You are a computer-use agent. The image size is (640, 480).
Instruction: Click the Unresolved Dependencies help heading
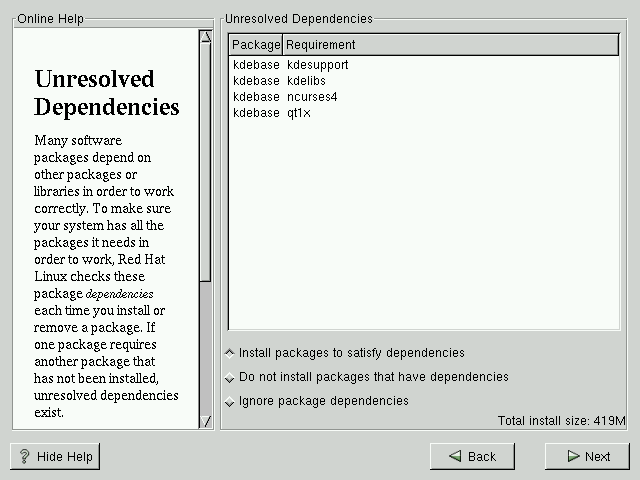coord(107,93)
